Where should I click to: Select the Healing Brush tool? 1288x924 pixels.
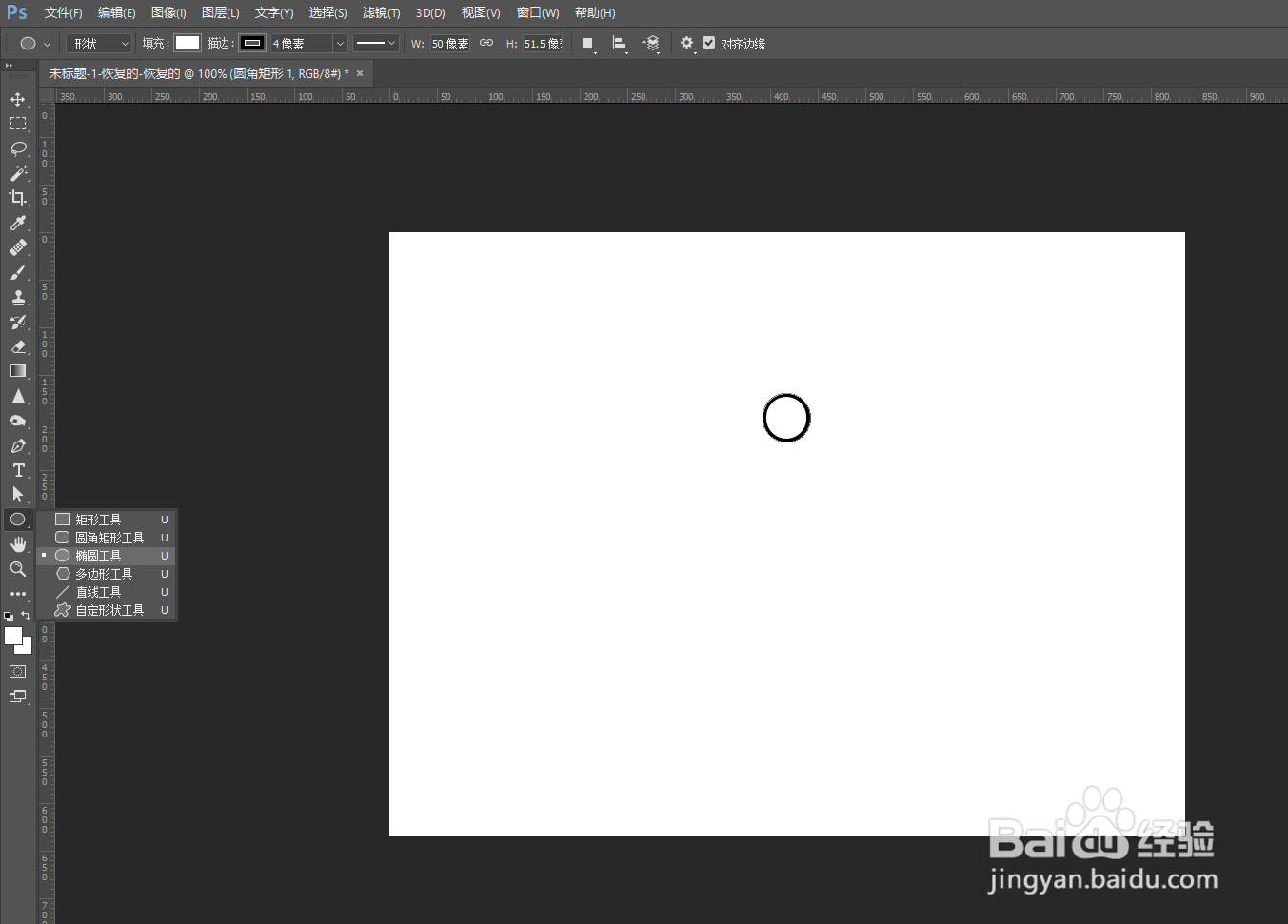coord(17,247)
